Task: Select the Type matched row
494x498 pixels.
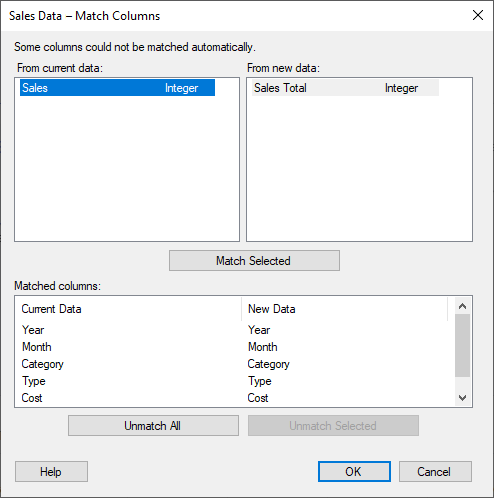Action: coord(235,381)
